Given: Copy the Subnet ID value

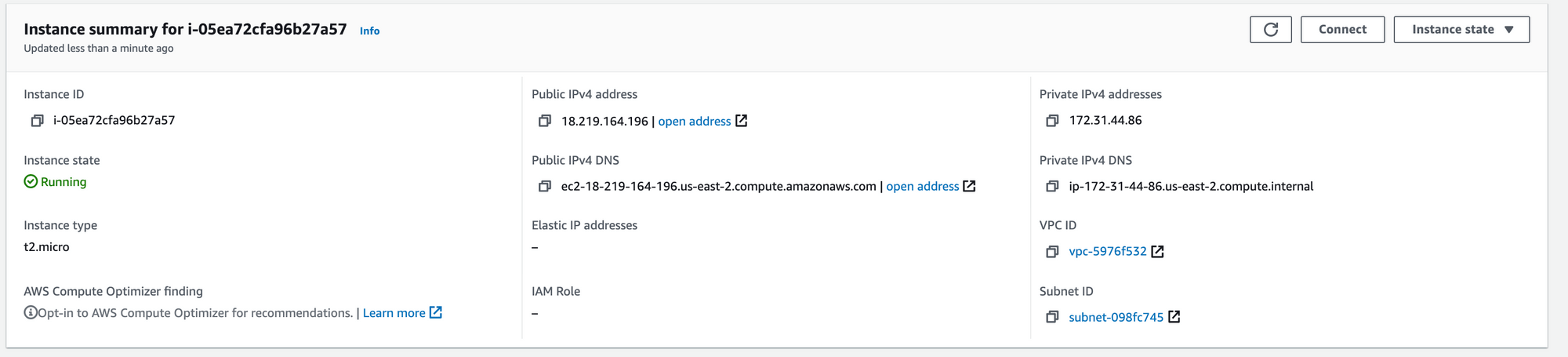Looking at the screenshot, I should [x=1053, y=317].
